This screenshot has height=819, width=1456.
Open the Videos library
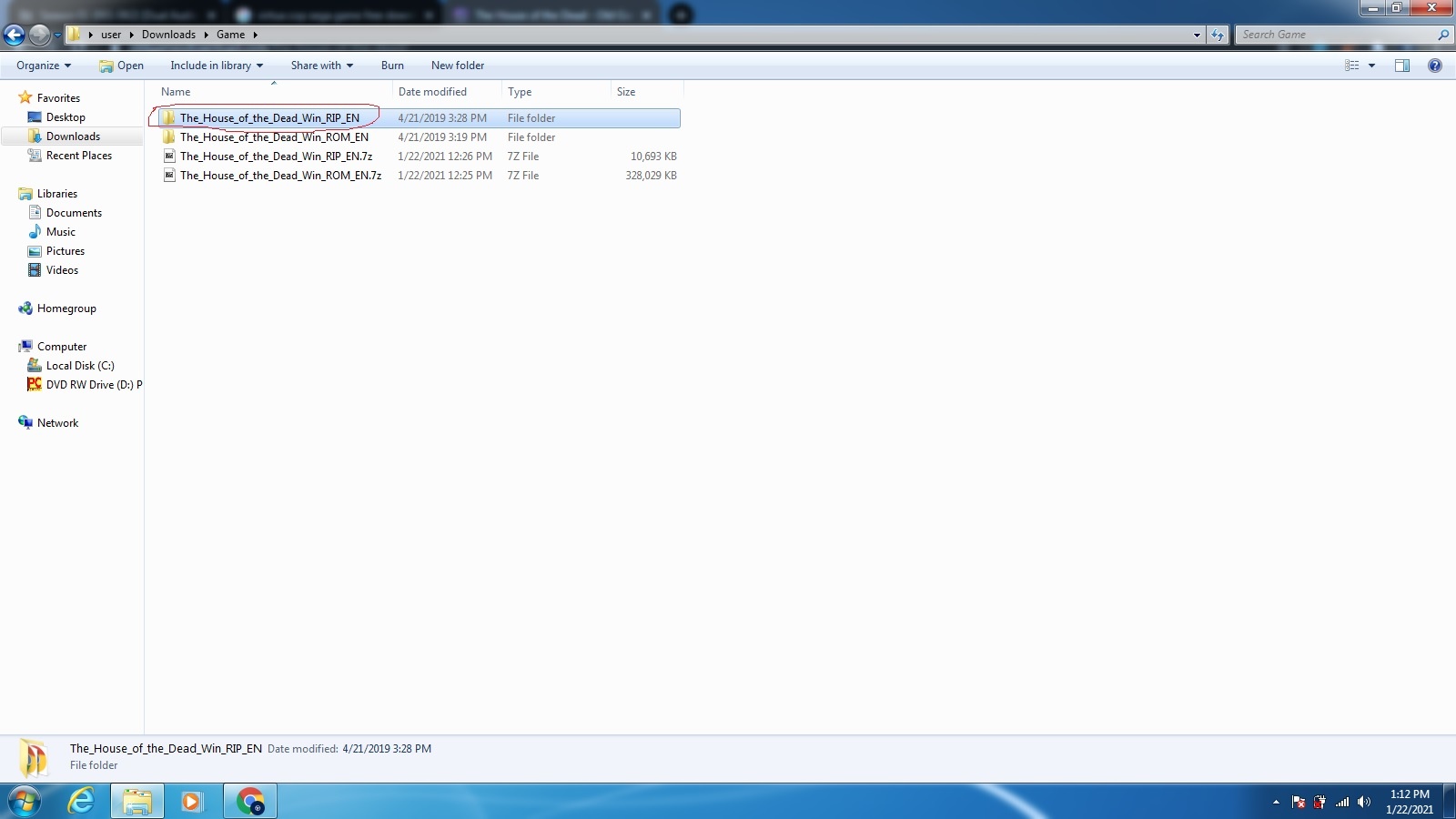(62, 270)
